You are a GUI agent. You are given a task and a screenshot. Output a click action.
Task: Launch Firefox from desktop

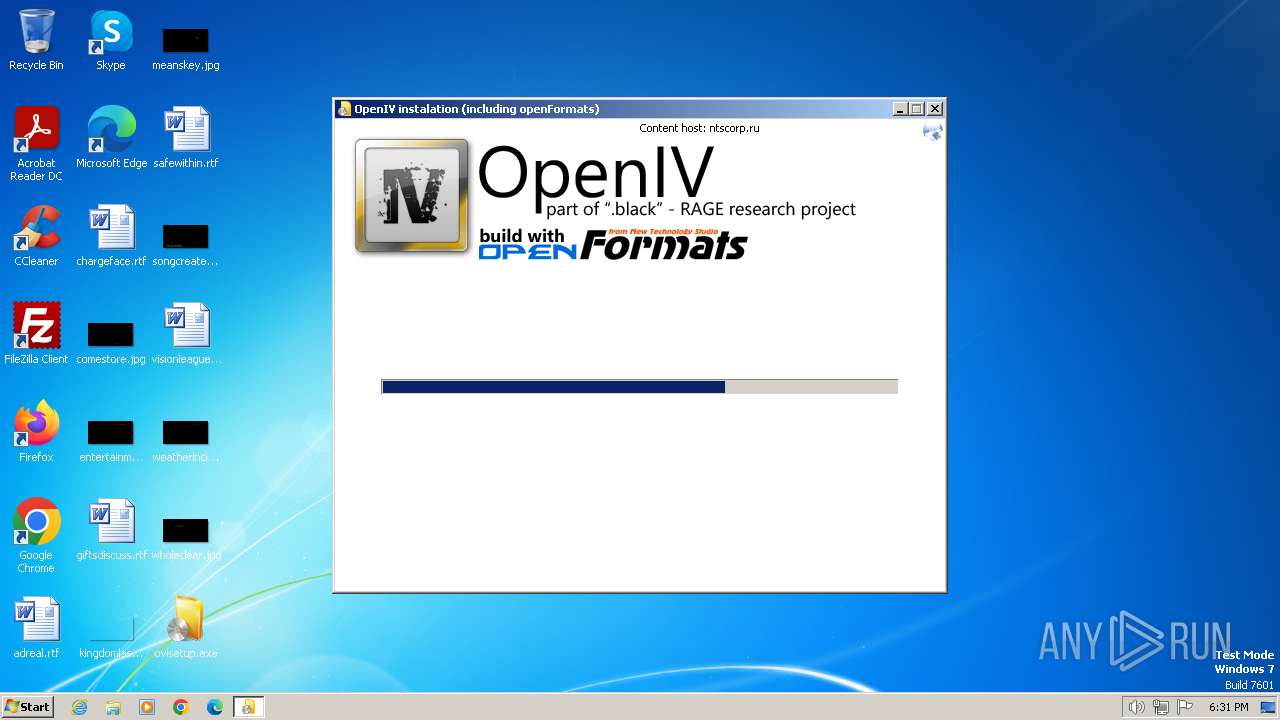(x=36, y=431)
